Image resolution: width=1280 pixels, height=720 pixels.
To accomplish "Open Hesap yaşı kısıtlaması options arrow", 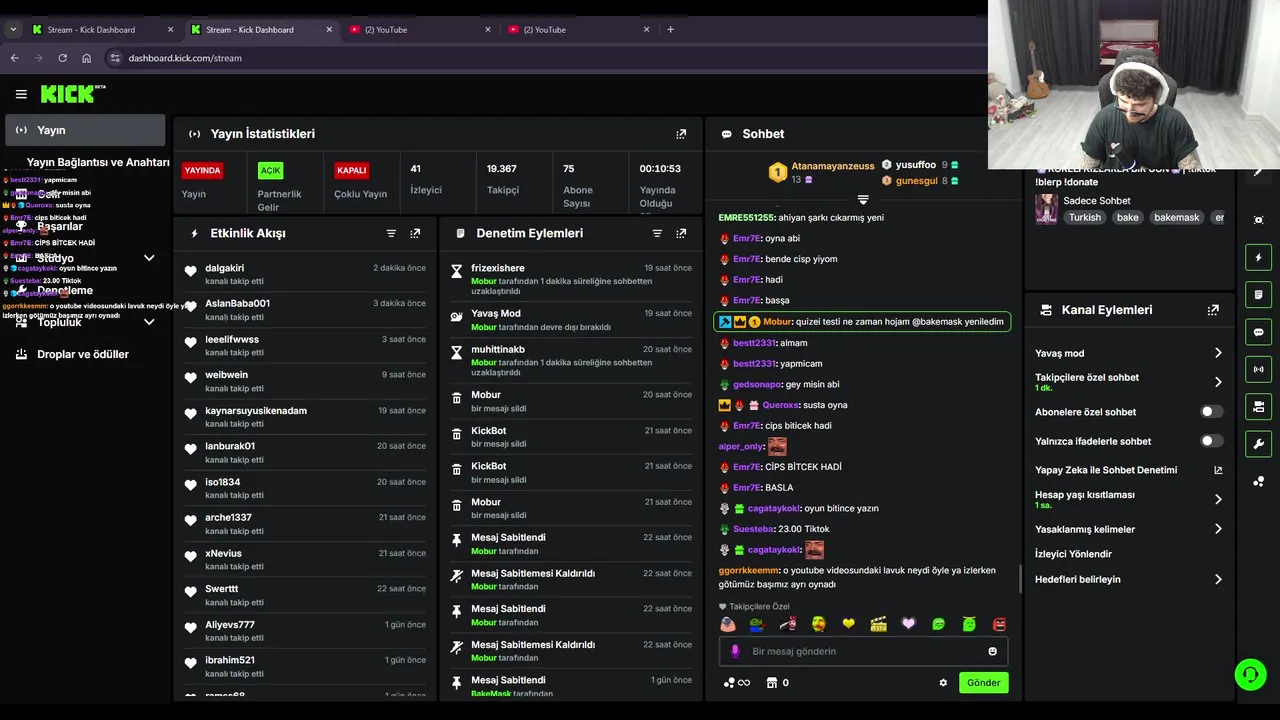I will 1217,499.
